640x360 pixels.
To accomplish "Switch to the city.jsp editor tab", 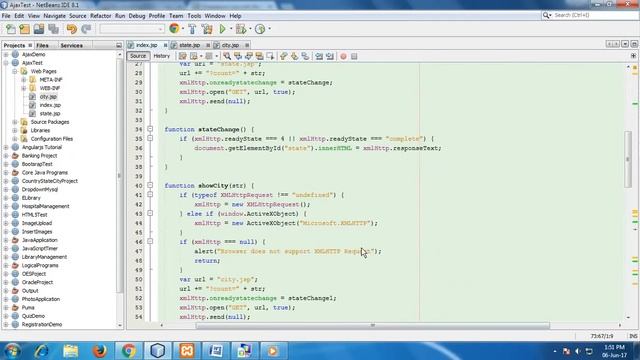I will click(x=231, y=45).
